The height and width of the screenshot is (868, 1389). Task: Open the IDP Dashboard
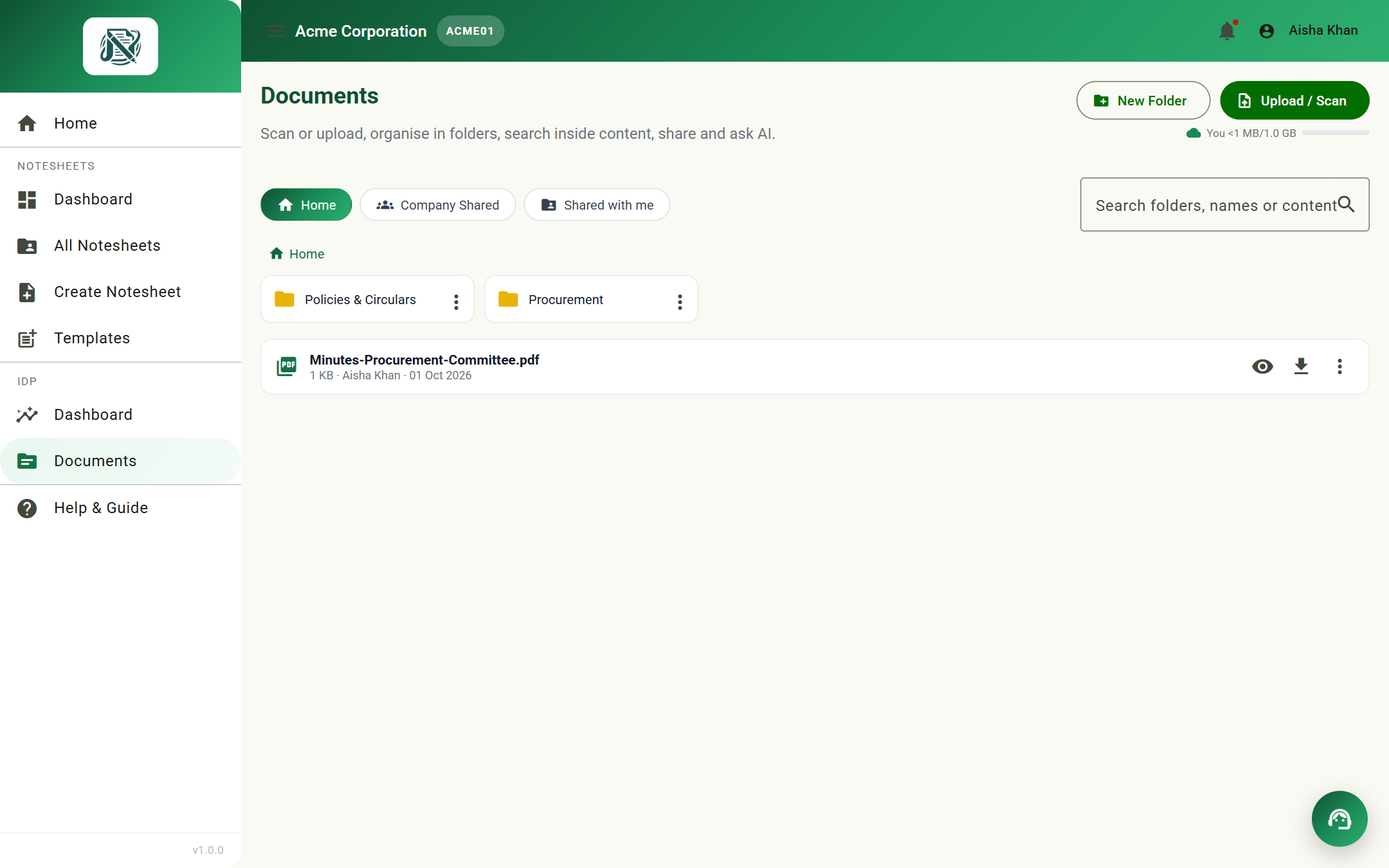120,415
